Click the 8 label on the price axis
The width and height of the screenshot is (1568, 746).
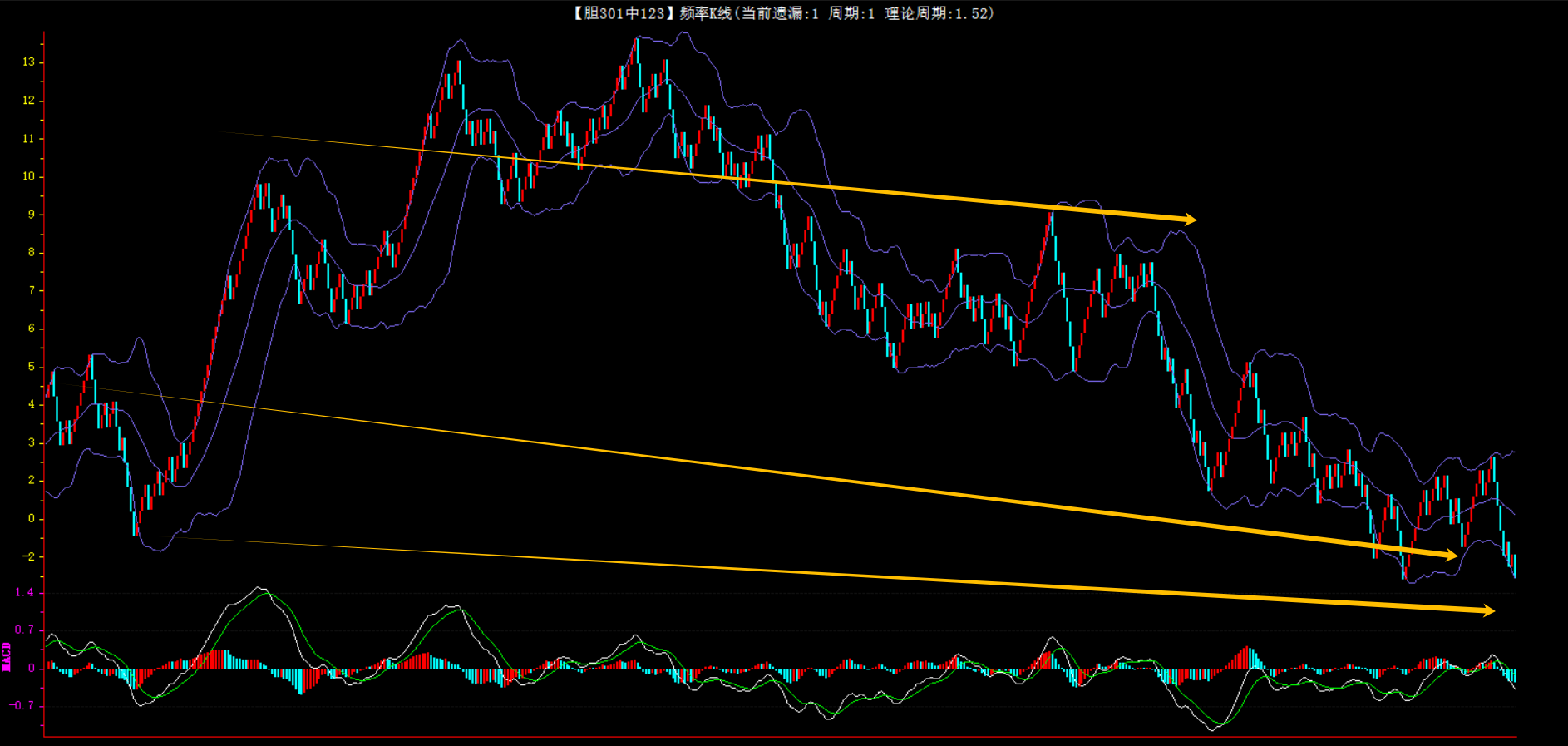click(32, 253)
